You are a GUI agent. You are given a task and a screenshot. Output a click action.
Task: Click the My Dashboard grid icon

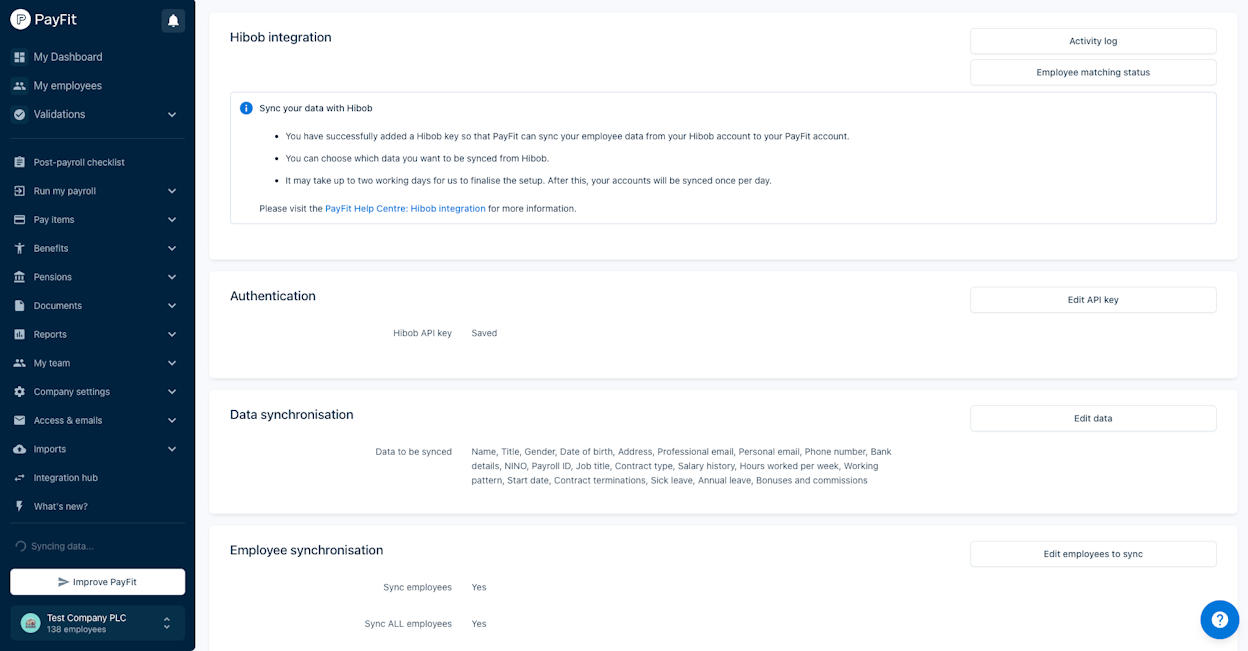(x=19, y=57)
